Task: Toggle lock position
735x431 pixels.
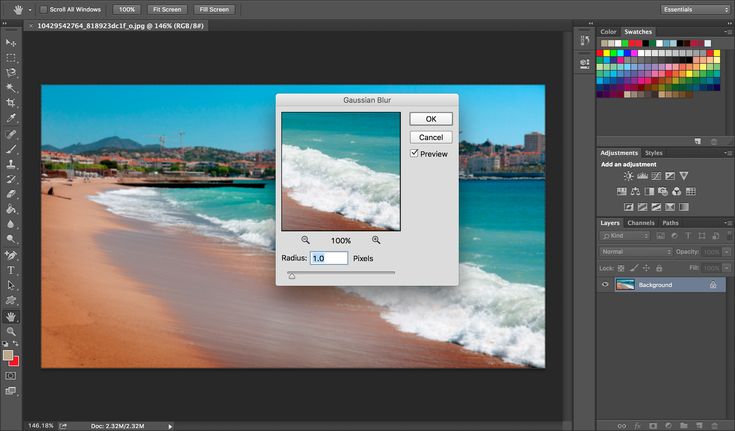Action: coord(646,268)
